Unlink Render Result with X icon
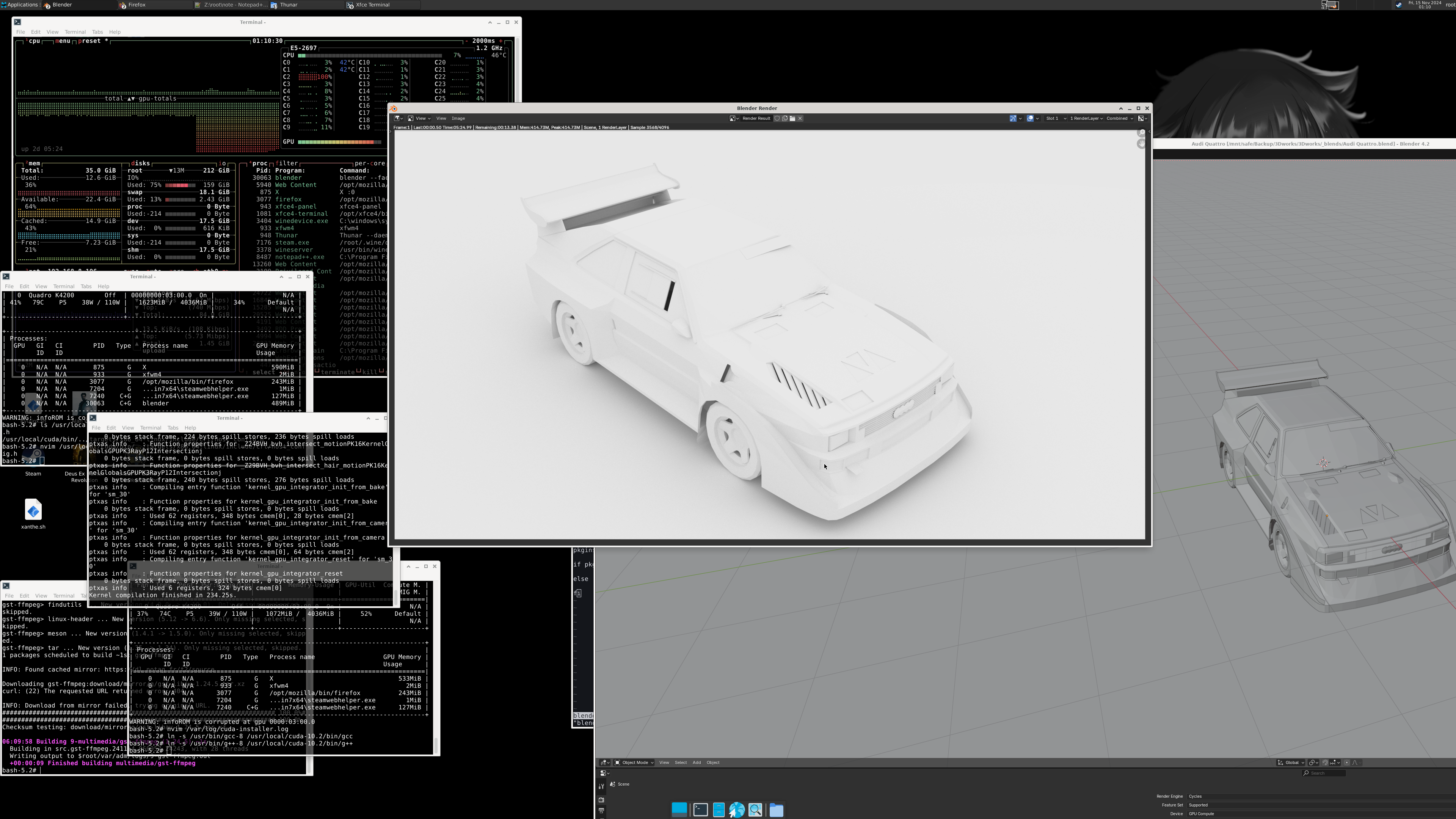Screen dimensions: 1456x819 tap(800, 118)
